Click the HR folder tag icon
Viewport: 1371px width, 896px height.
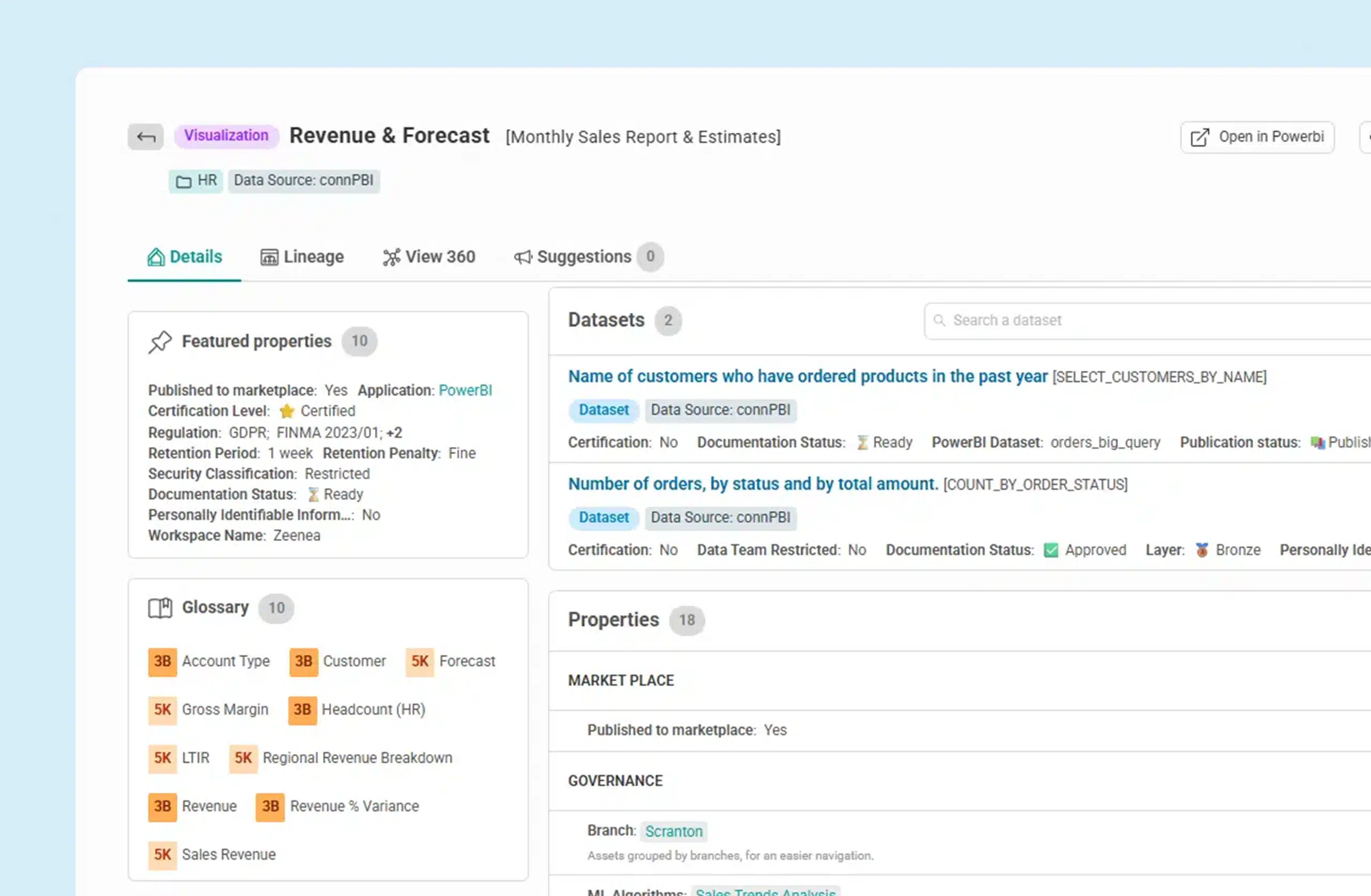183,182
